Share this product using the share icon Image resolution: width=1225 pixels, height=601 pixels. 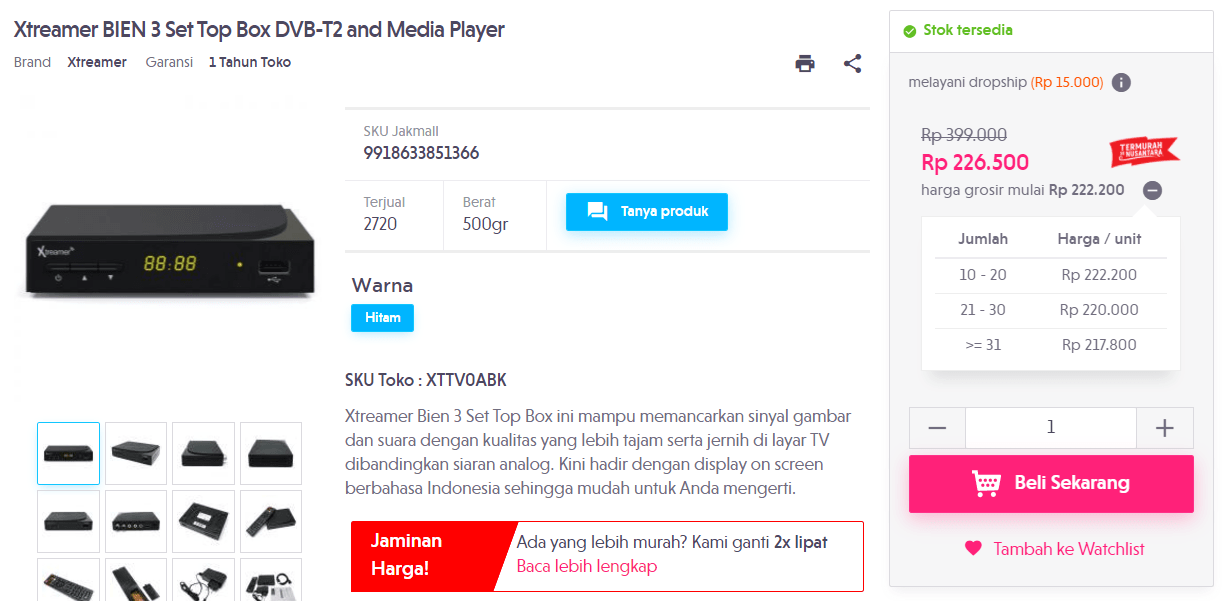(852, 63)
